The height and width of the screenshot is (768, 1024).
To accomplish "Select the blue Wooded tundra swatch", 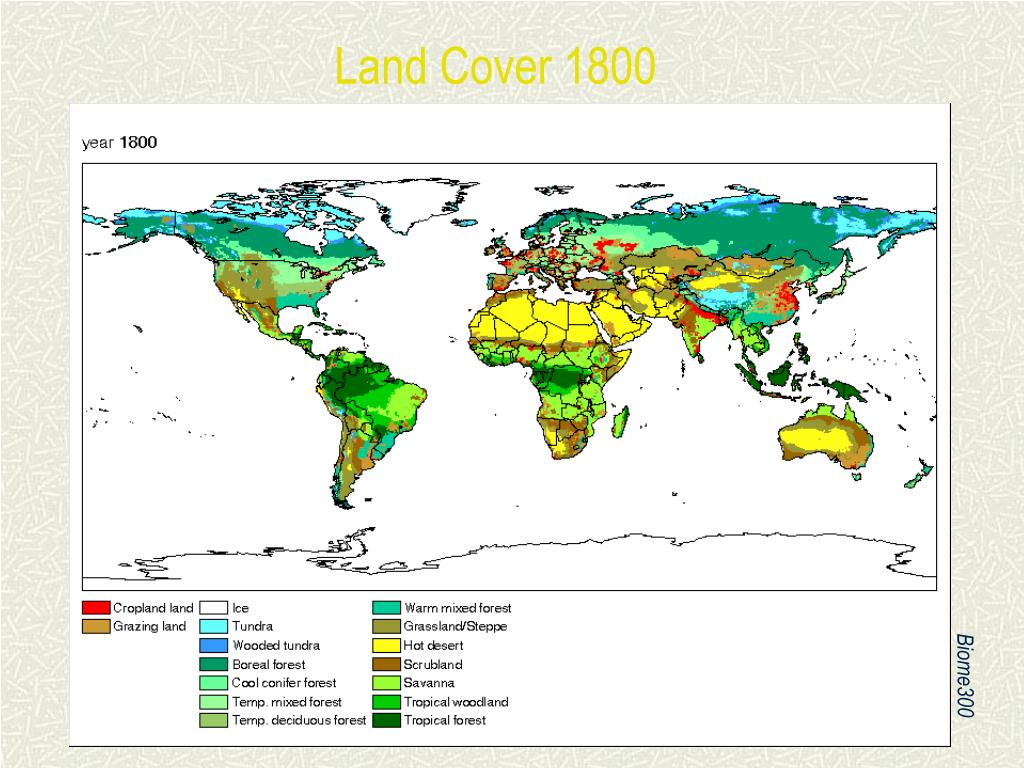I will click(x=213, y=645).
